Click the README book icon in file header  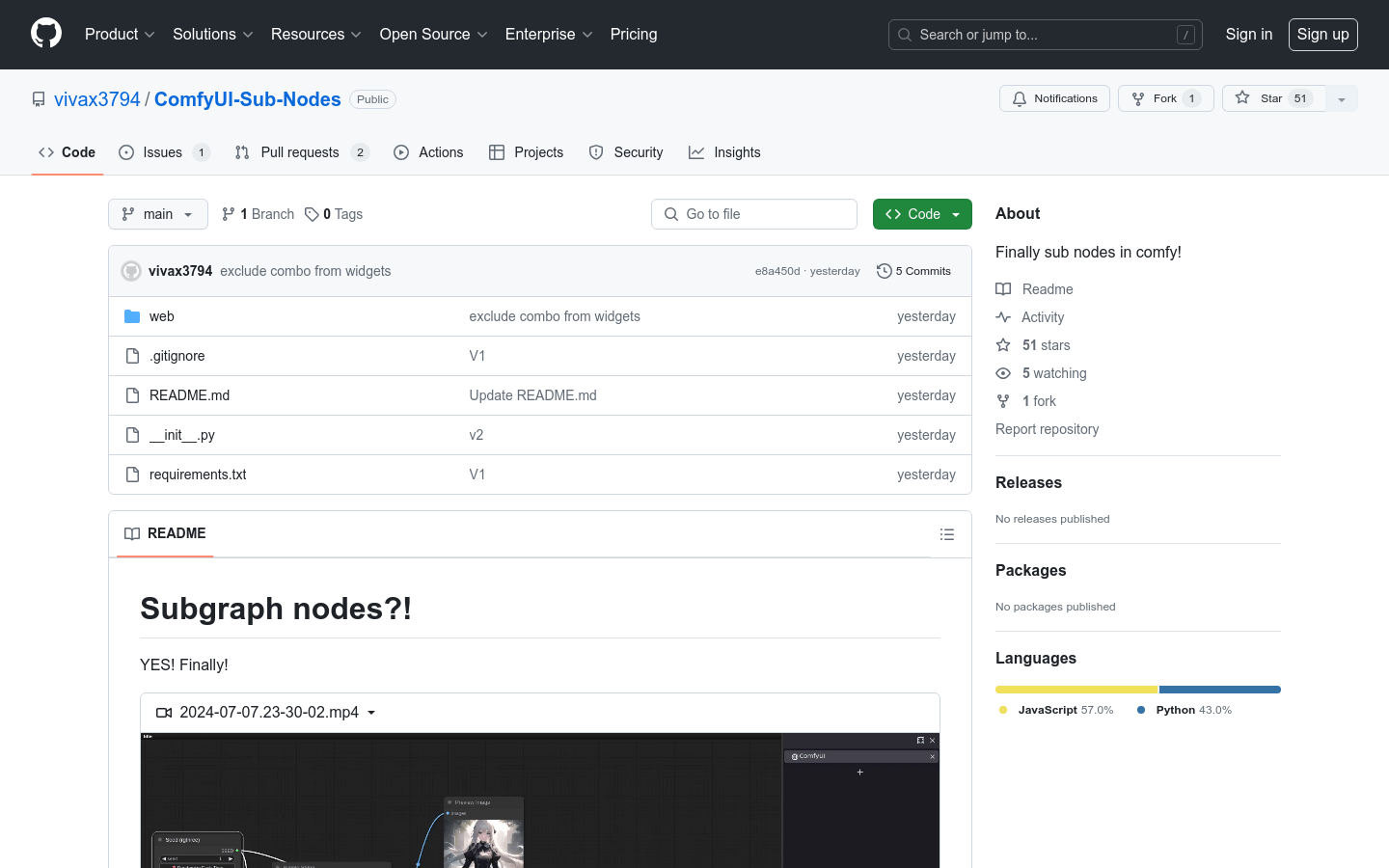132,534
